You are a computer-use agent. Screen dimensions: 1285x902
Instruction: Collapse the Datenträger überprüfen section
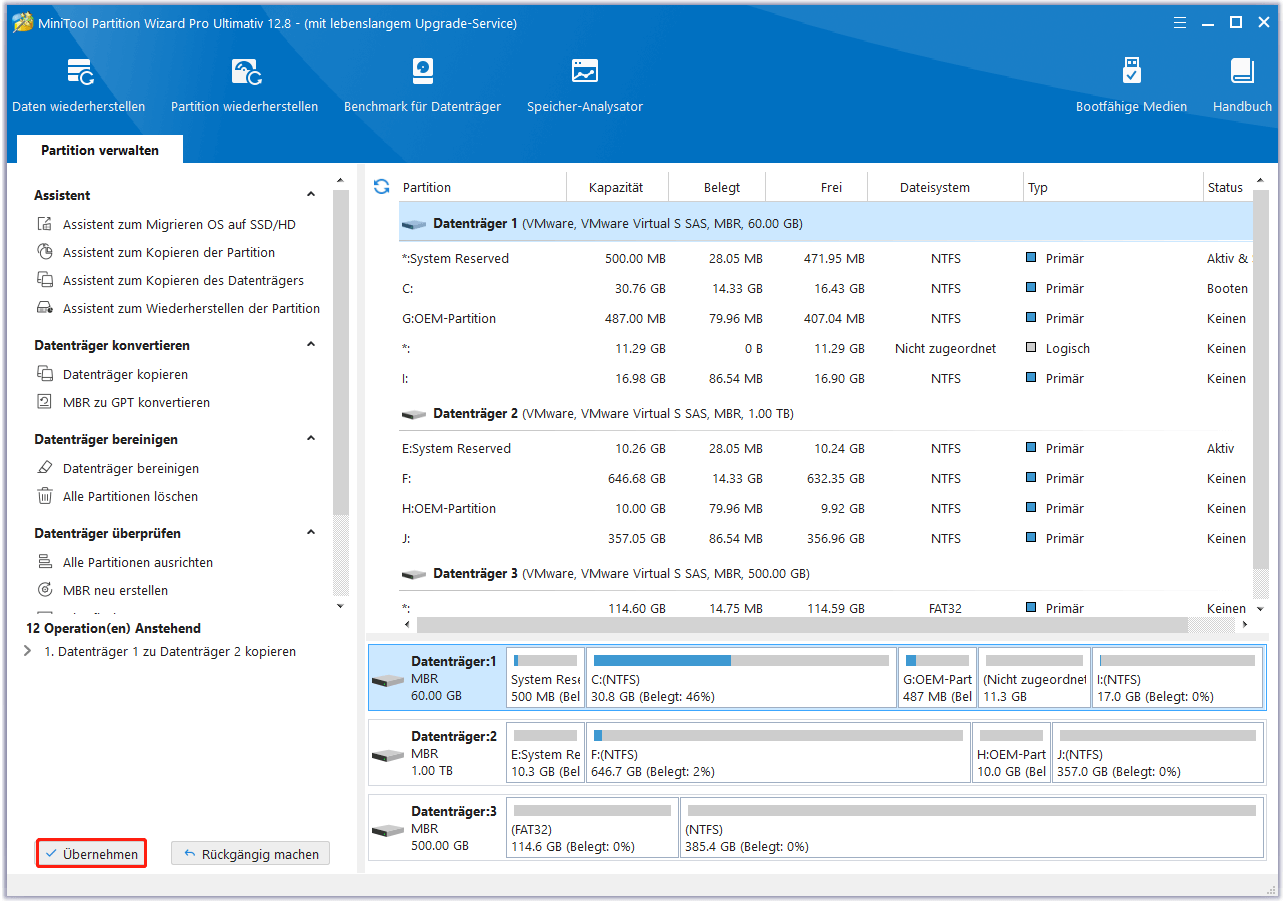[x=311, y=533]
